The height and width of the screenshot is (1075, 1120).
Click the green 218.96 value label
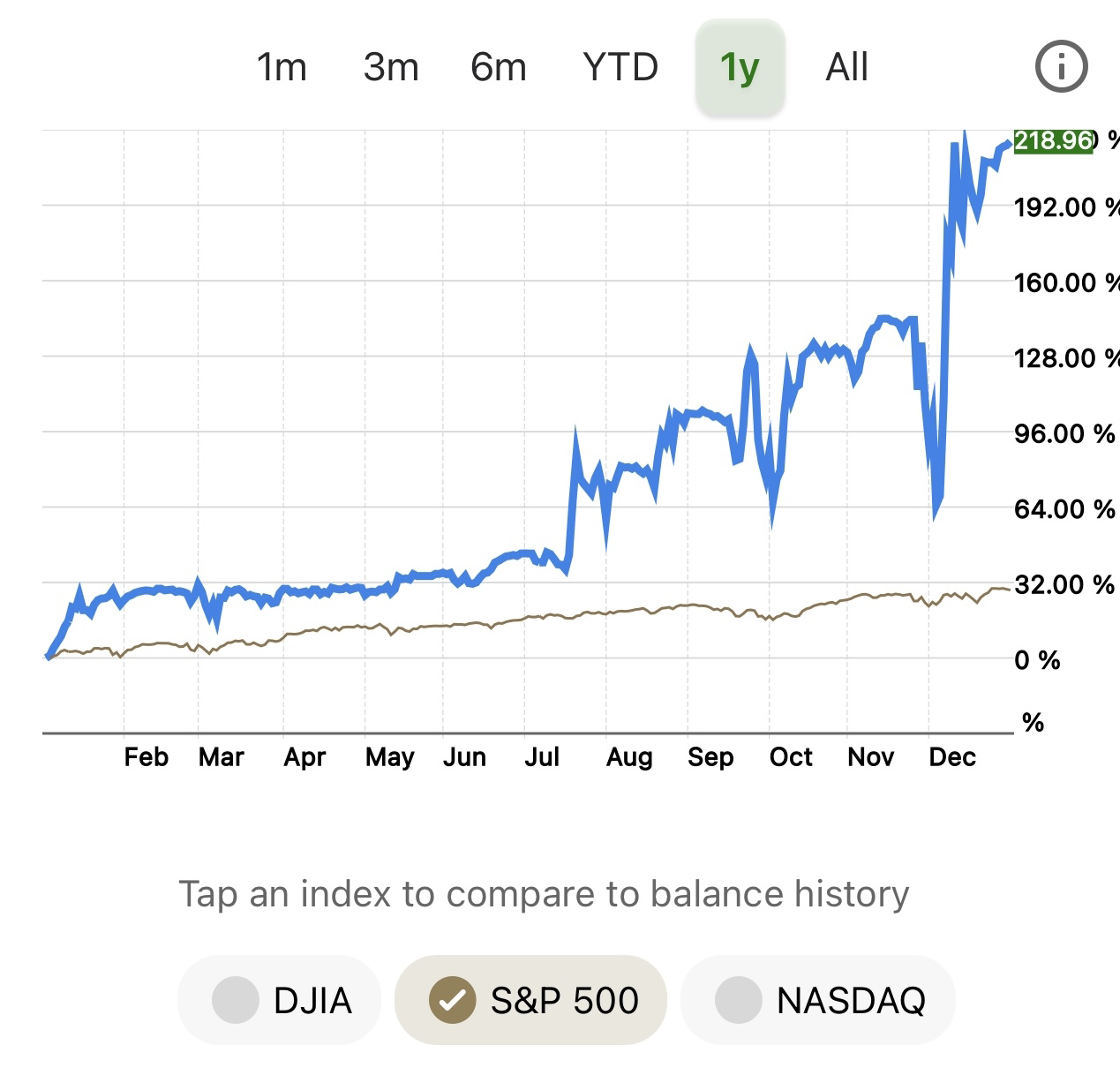(1054, 141)
